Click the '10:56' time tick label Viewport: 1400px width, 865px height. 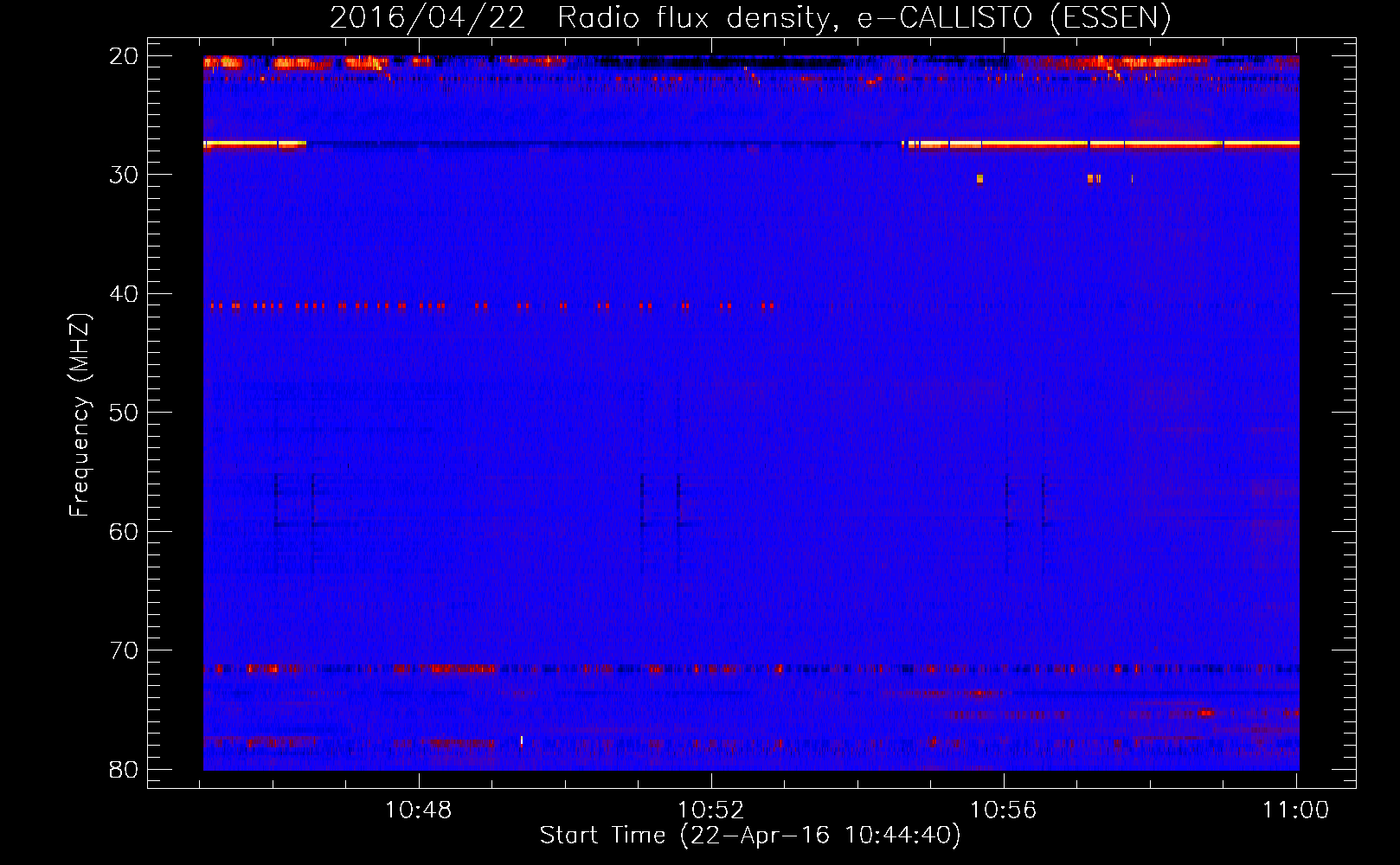click(x=1003, y=811)
